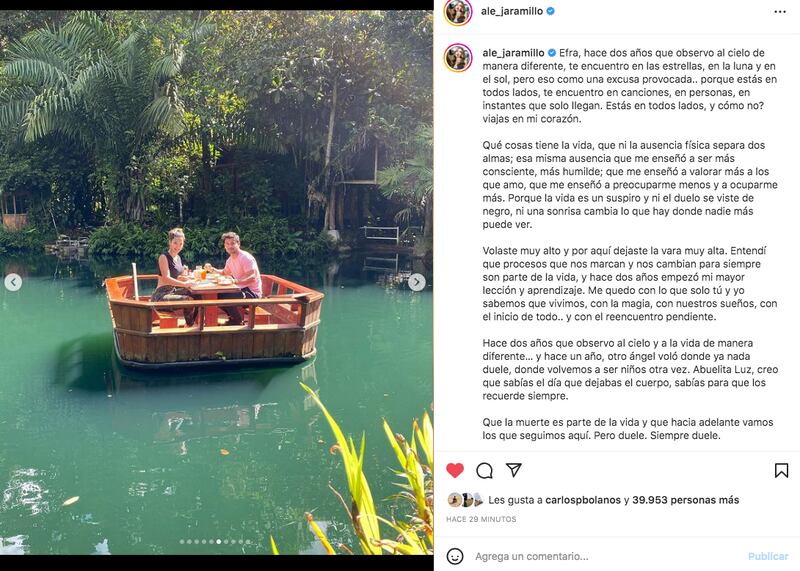Open the carlospbolanos profile link
800x571 pixels.
pos(584,500)
